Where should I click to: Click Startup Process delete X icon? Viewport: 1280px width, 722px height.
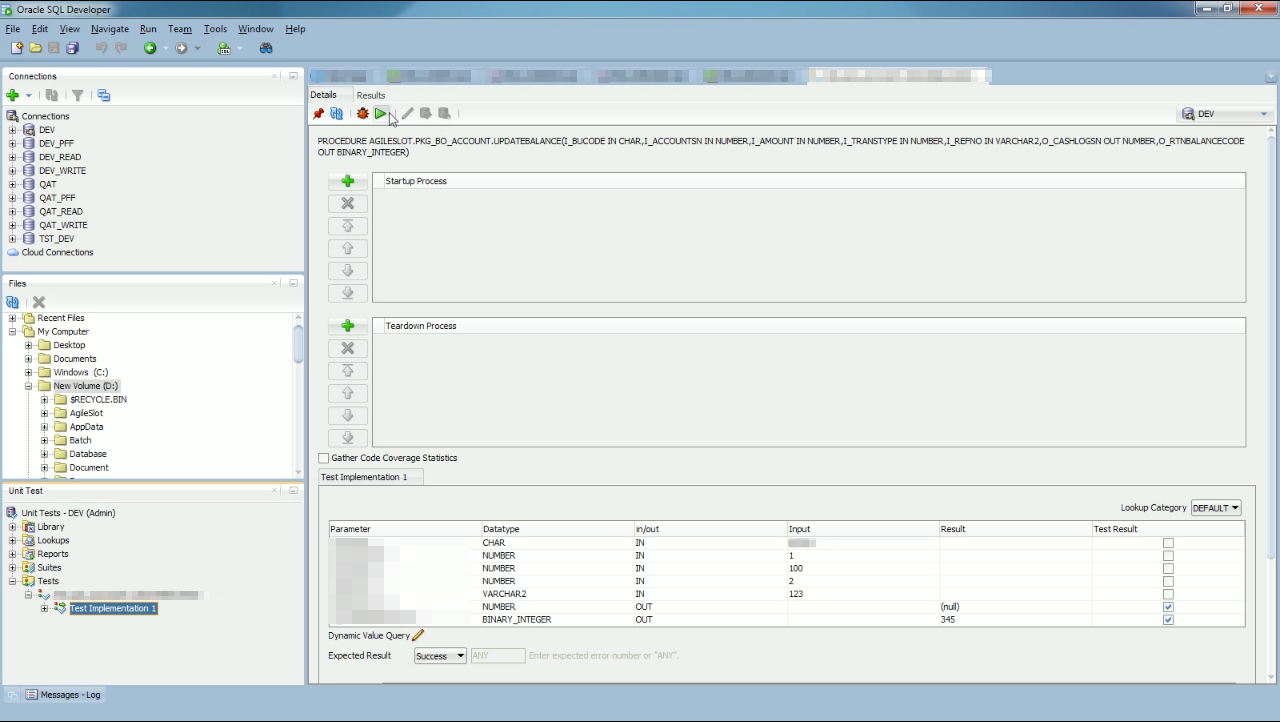(348, 203)
